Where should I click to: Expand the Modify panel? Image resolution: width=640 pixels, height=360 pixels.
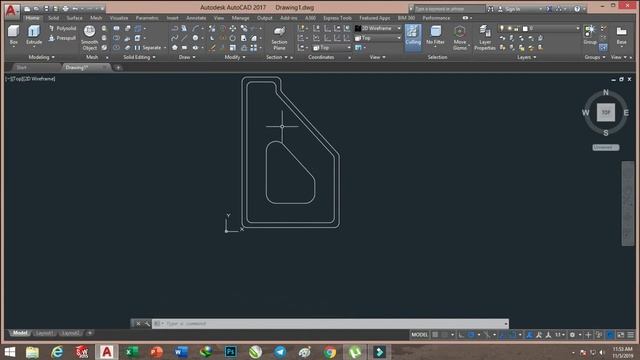pos(235,58)
